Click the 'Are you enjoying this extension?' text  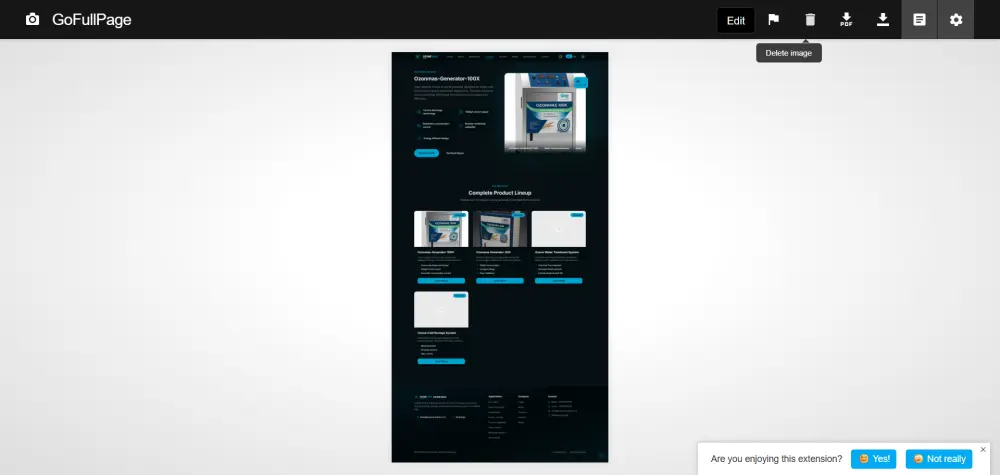pos(776,459)
